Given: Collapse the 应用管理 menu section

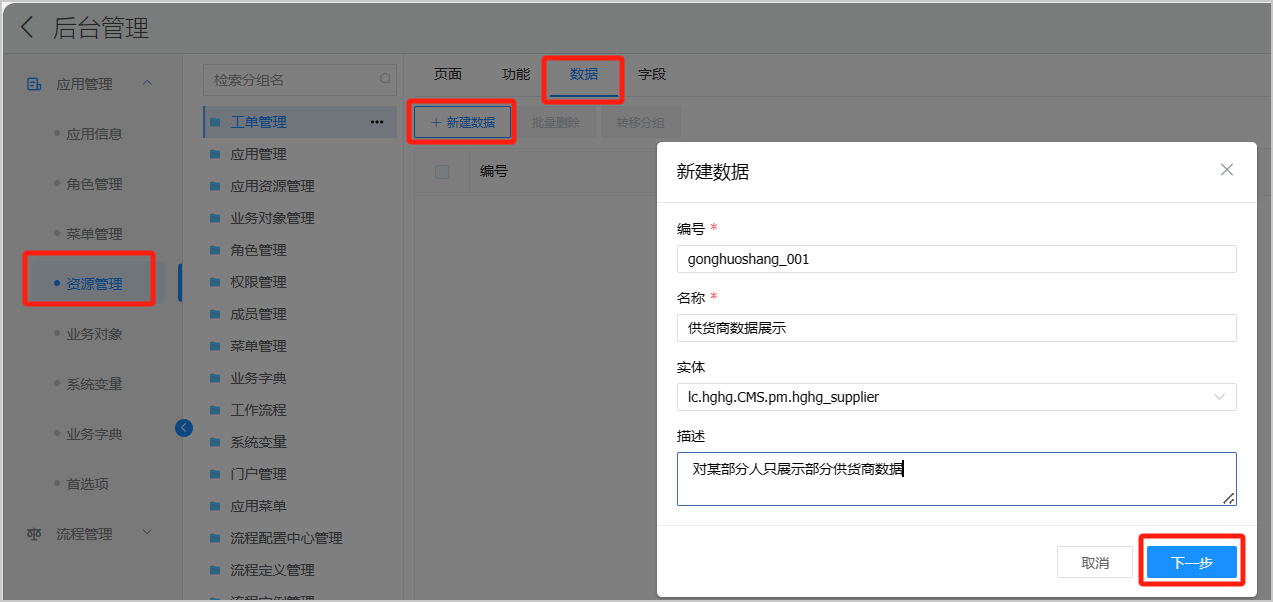Looking at the screenshot, I should tap(147, 83).
